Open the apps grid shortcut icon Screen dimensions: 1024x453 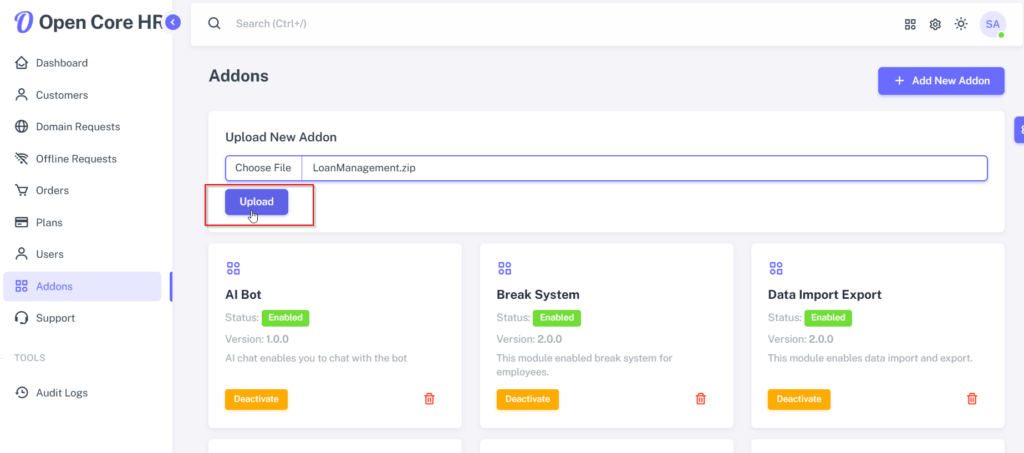coord(910,24)
